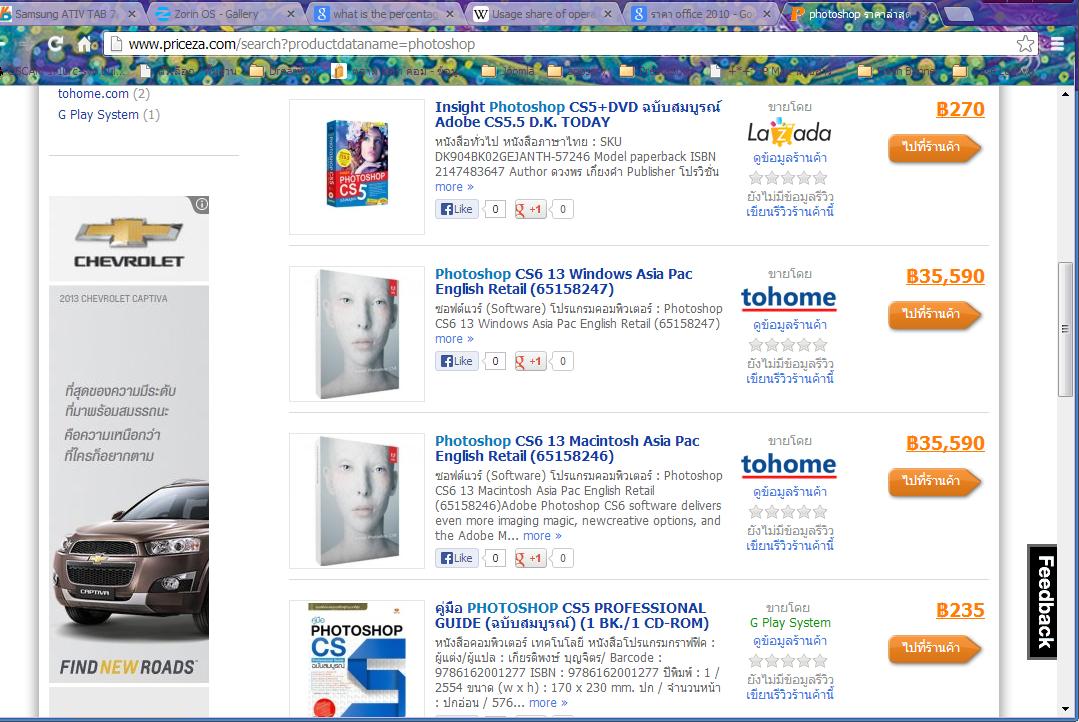The width and height of the screenshot is (1079, 722).
Task: Open Insight Photoshop CS5+DVD product thumbnail
Action: point(356,167)
